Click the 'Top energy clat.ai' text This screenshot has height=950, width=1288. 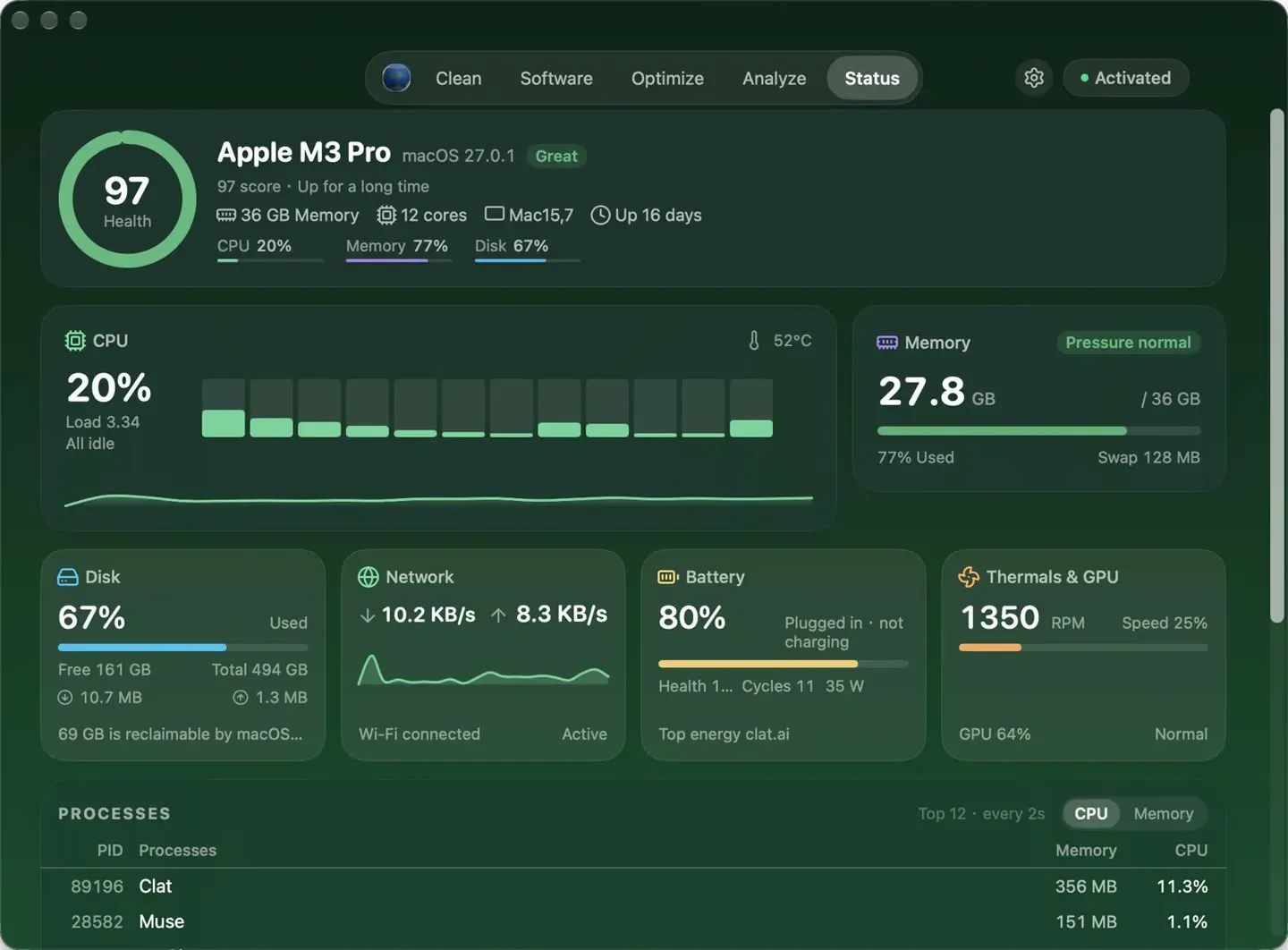tap(724, 734)
